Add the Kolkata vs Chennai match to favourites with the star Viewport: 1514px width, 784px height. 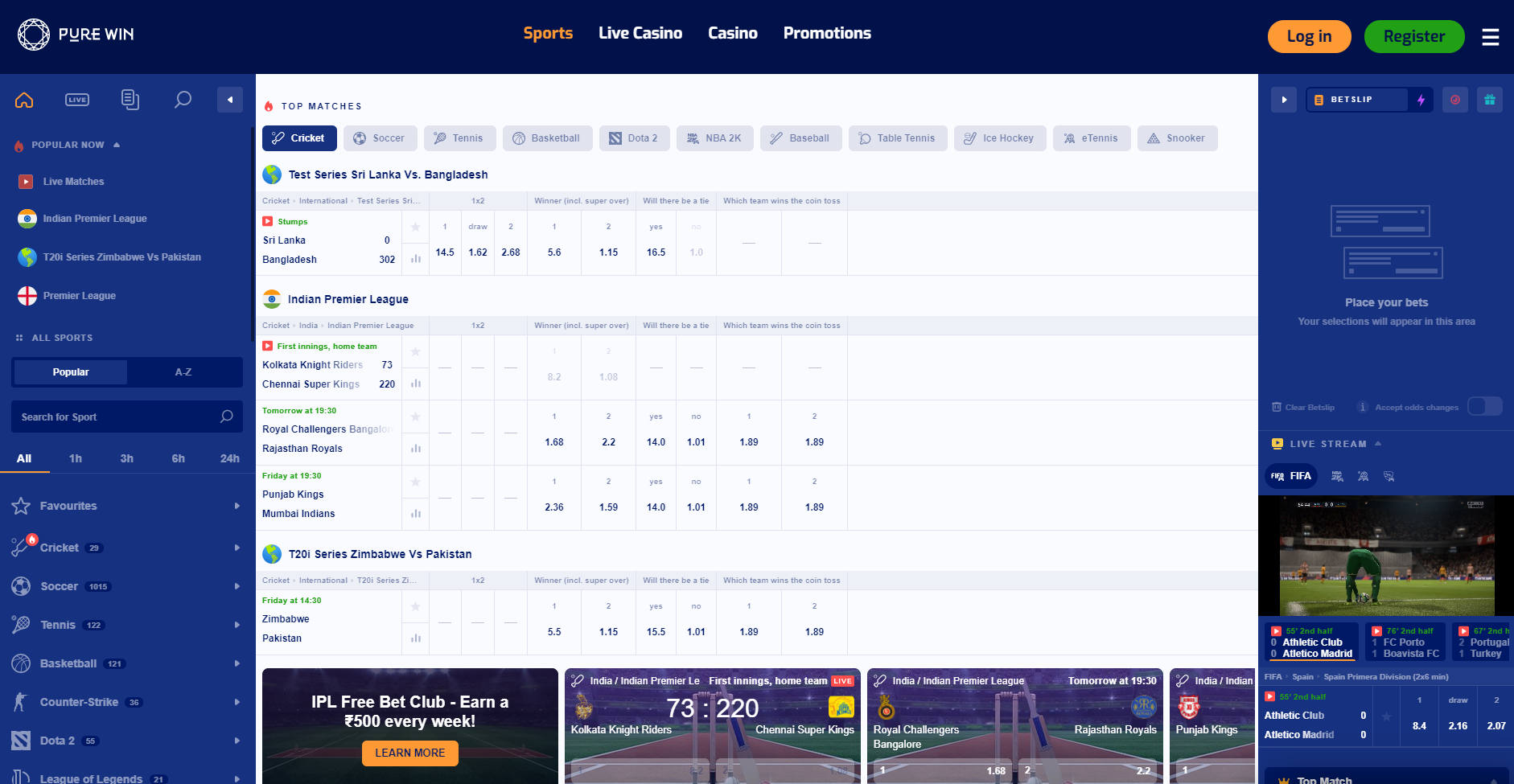[416, 351]
